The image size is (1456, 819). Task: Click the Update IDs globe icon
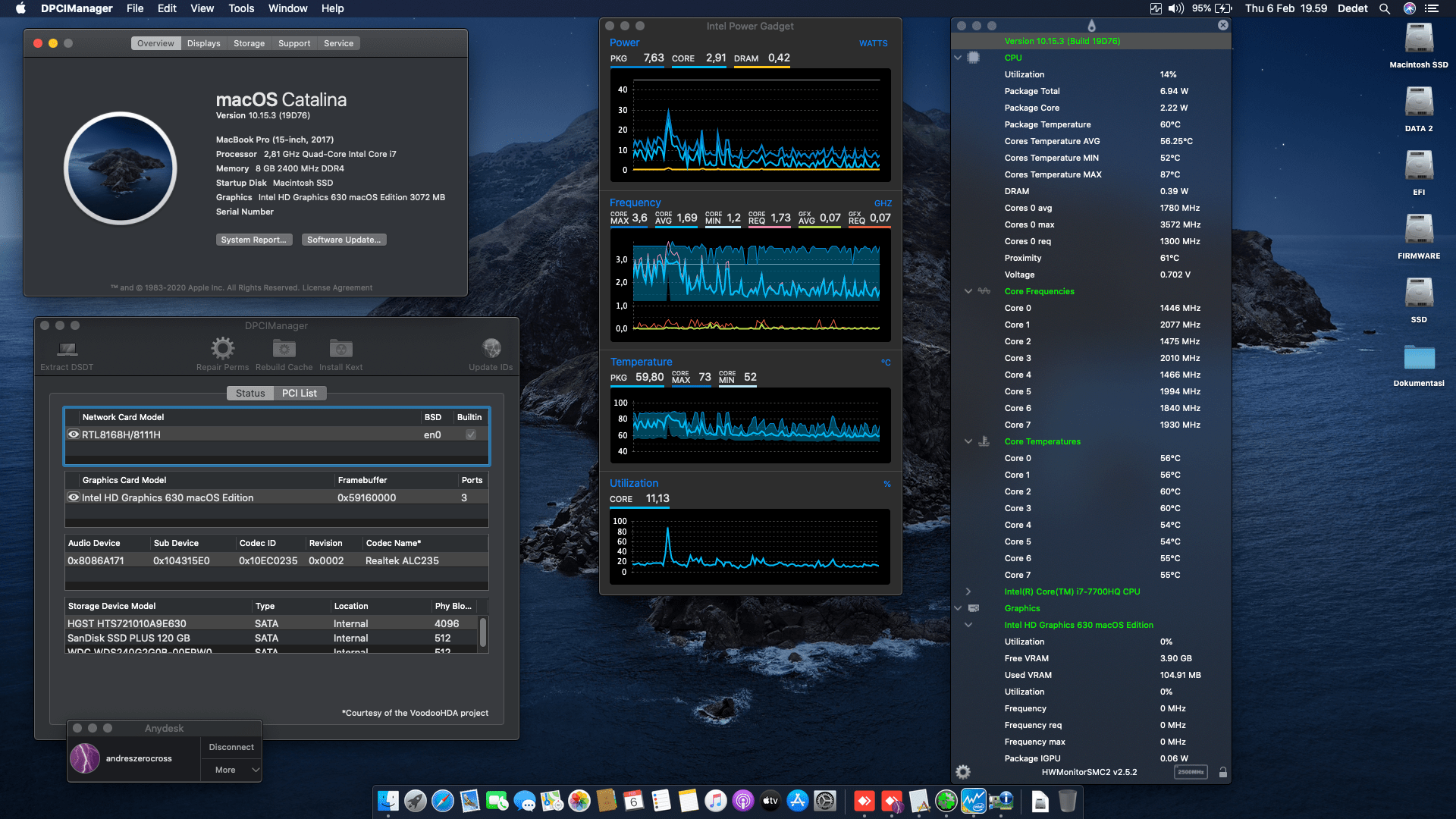click(x=491, y=348)
